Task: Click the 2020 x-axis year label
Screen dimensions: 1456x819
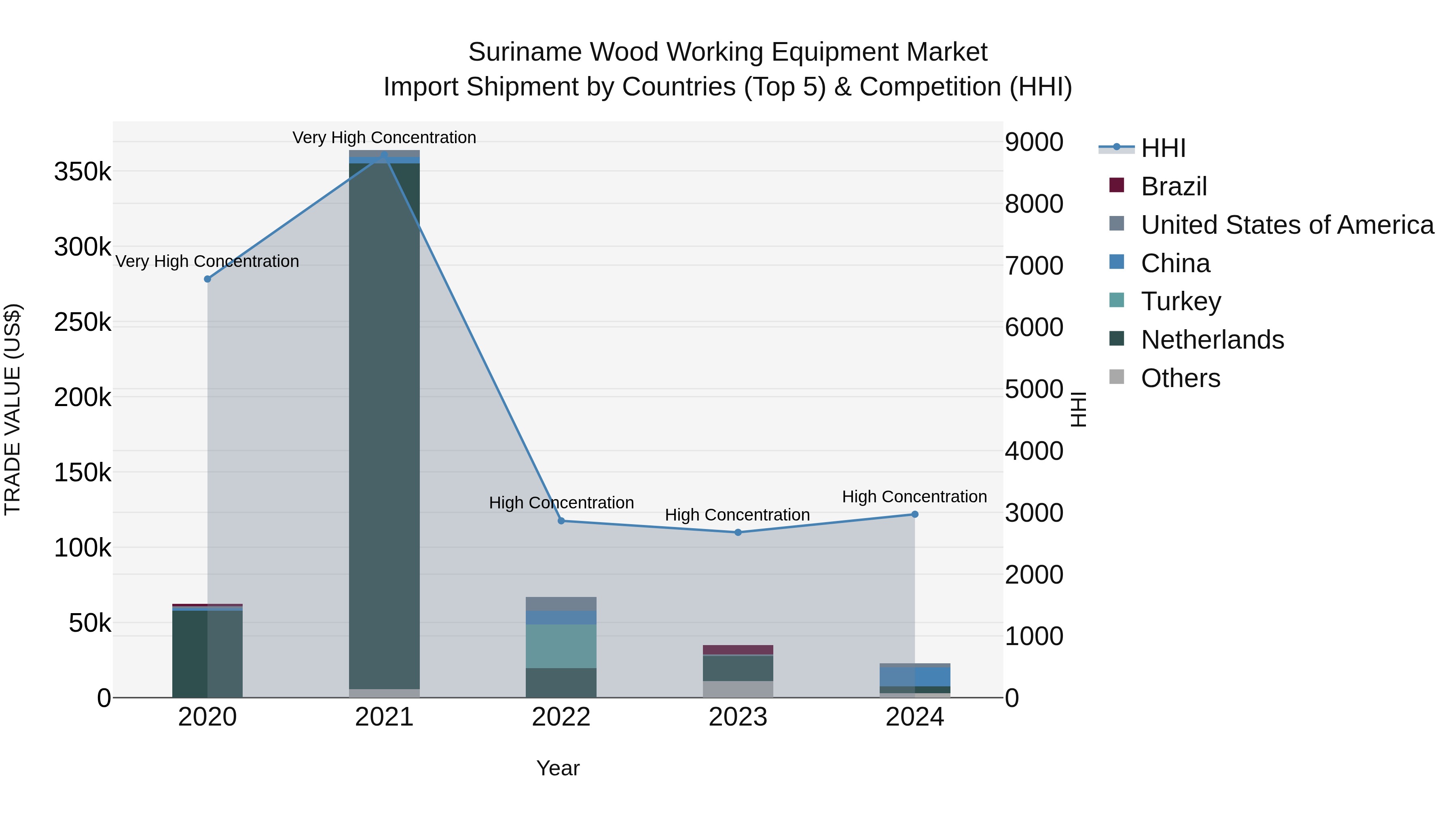Action: [x=207, y=717]
